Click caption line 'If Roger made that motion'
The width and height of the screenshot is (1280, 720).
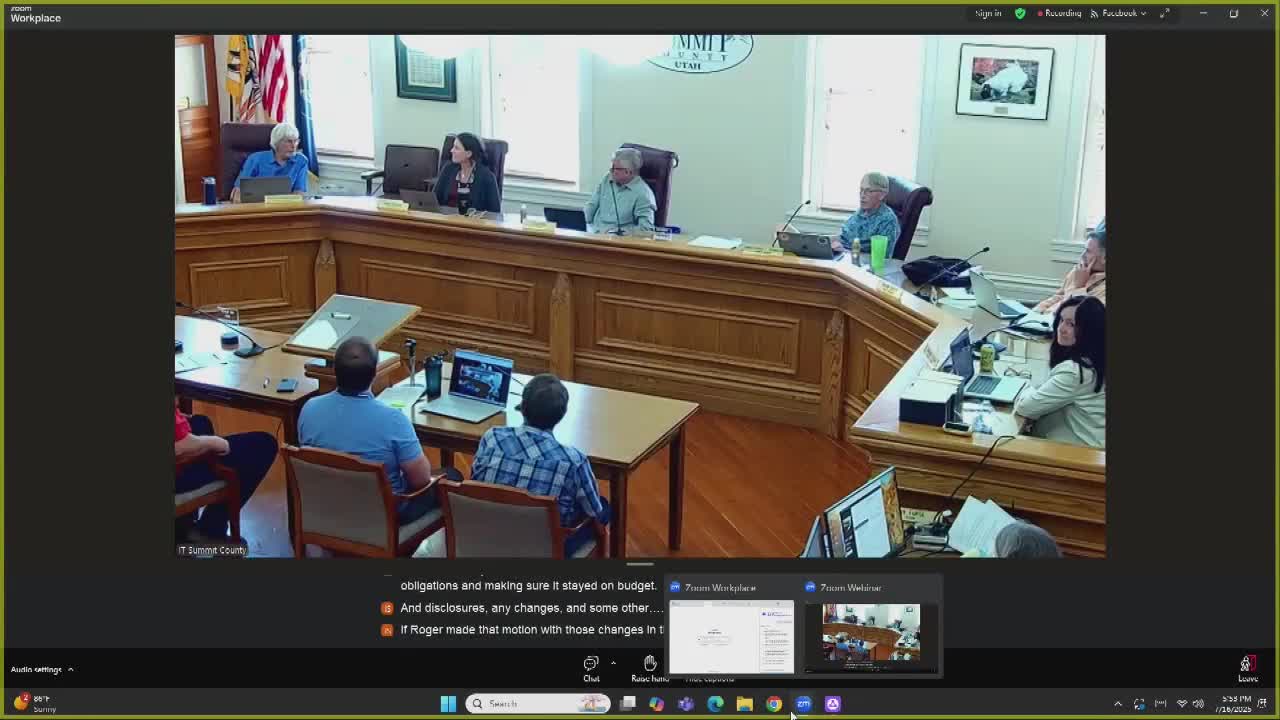tap(531, 630)
